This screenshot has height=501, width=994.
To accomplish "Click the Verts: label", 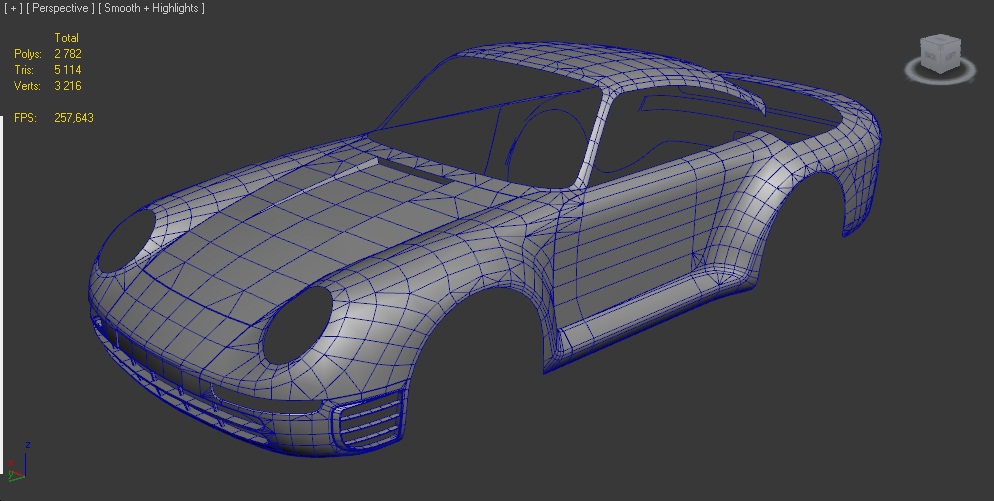I will tap(27, 86).
